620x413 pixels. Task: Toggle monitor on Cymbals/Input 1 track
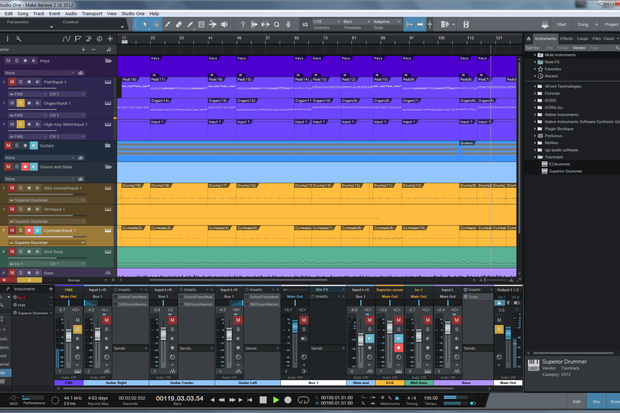coord(38,230)
